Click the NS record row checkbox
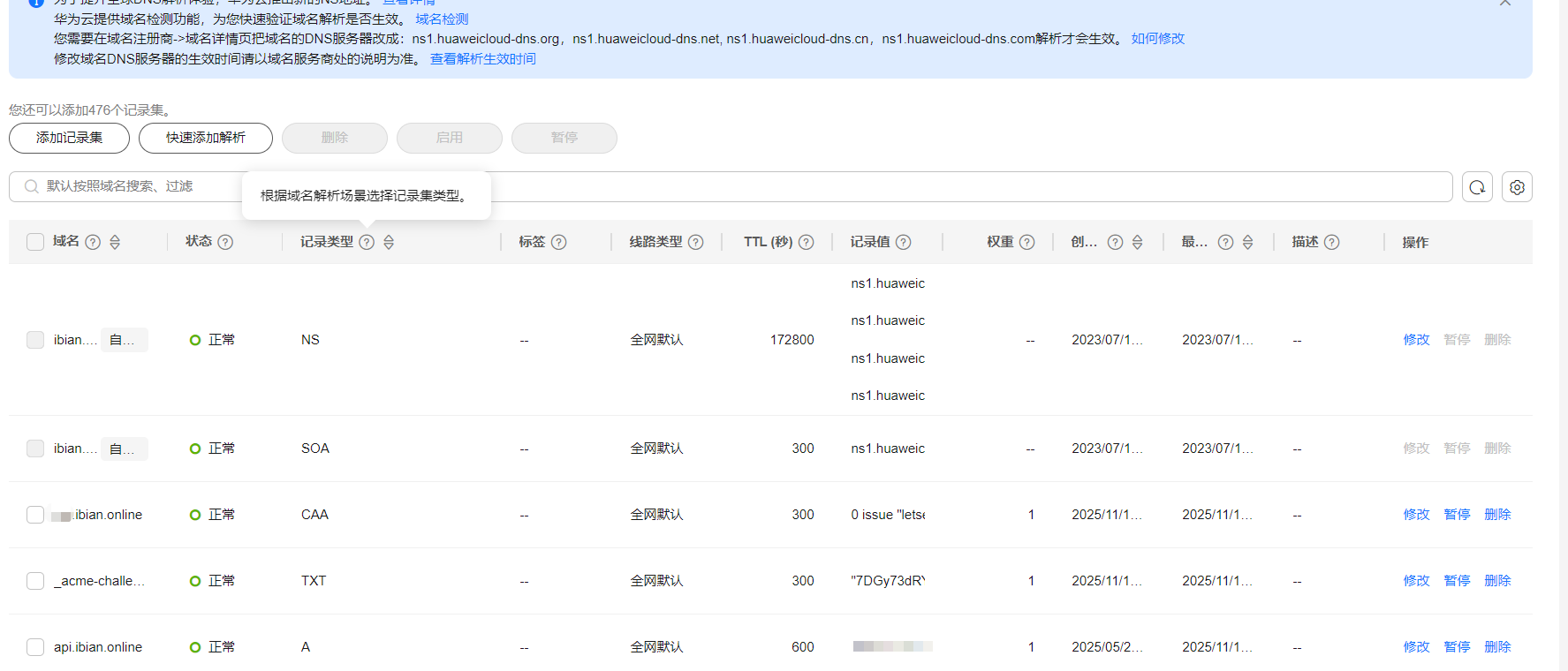1568x671 pixels. click(35, 340)
